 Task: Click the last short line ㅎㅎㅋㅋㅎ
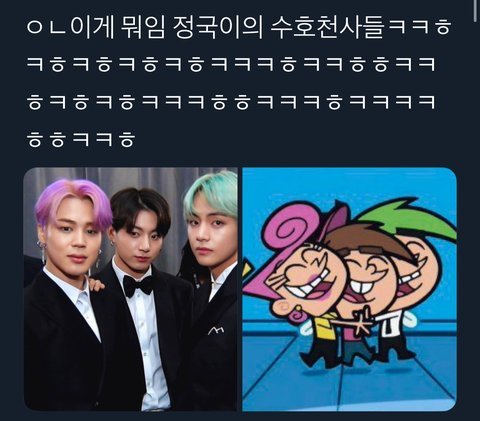tap(81, 140)
